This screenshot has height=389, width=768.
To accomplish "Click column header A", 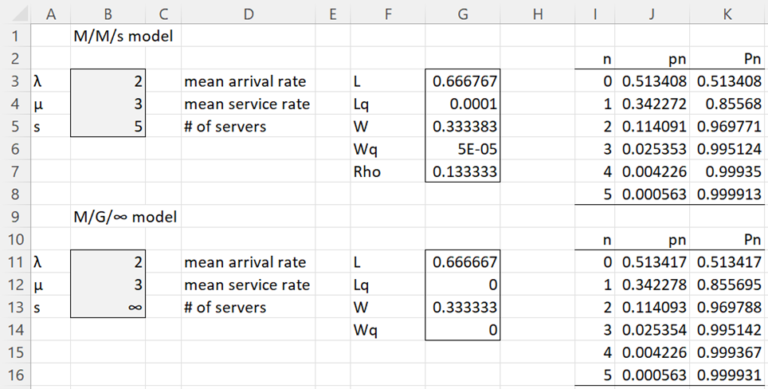I will (50, 14).
